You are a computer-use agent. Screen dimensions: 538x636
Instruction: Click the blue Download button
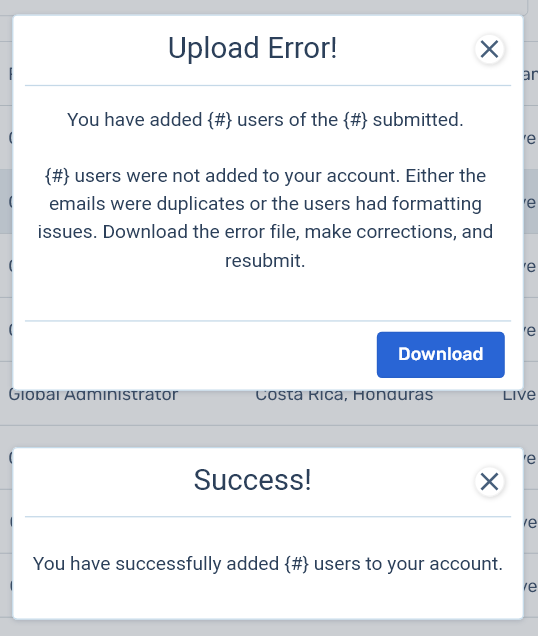click(441, 355)
